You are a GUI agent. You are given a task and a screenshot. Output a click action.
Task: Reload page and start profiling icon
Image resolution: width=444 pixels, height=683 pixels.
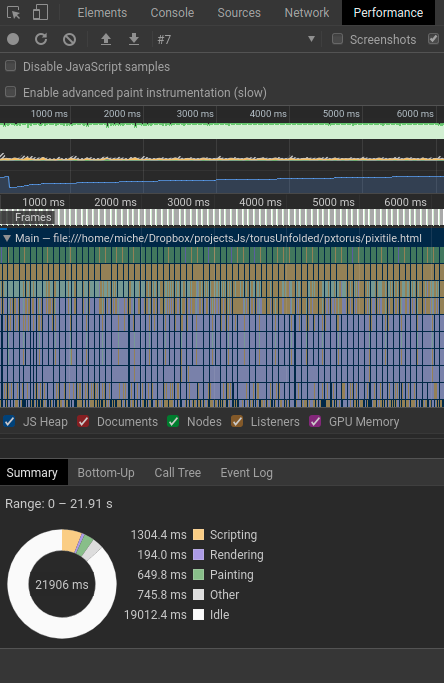coord(41,39)
